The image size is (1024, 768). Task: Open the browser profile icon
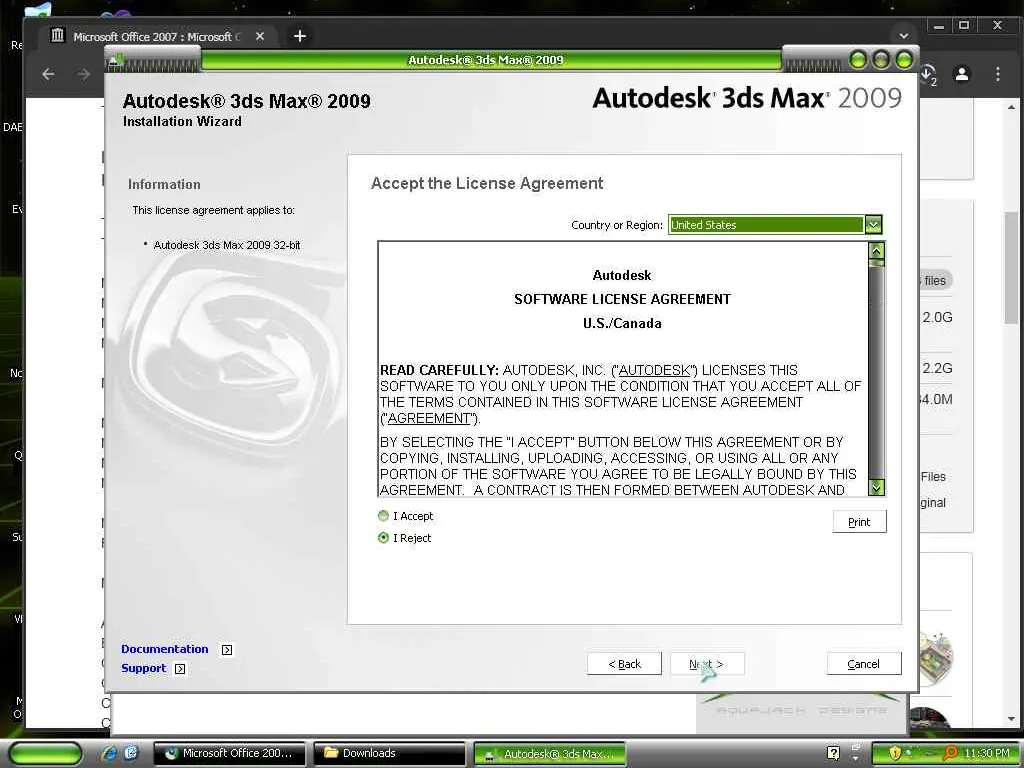pos(962,74)
